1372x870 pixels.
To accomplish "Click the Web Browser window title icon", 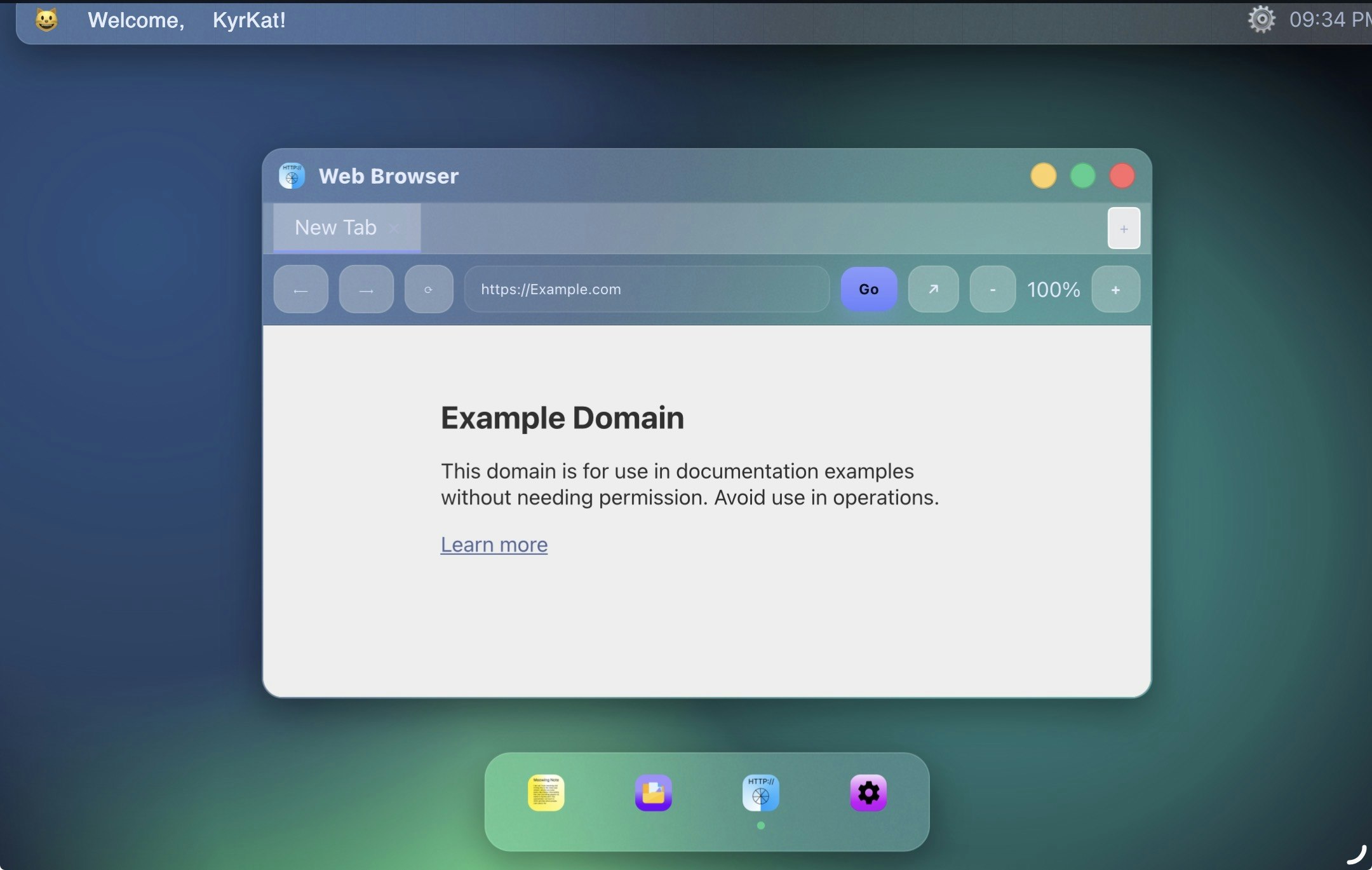I will point(291,175).
